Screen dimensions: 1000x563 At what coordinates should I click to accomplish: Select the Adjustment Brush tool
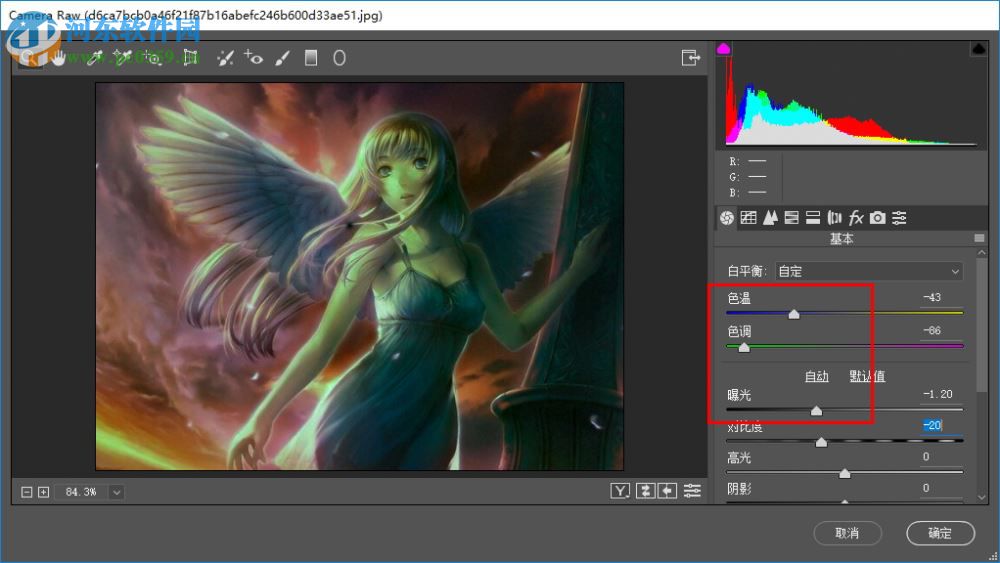(282, 58)
